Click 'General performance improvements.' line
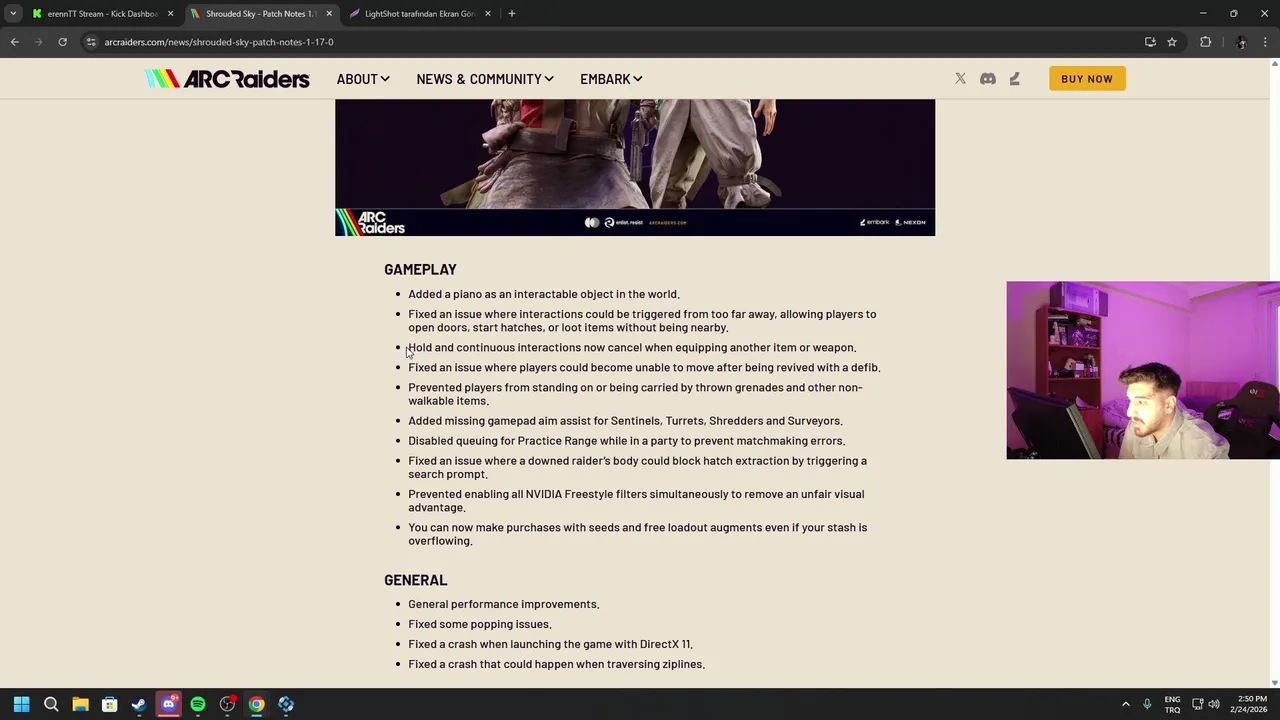The width and height of the screenshot is (1280, 720). pyautogui.click(x=504, y=604)
